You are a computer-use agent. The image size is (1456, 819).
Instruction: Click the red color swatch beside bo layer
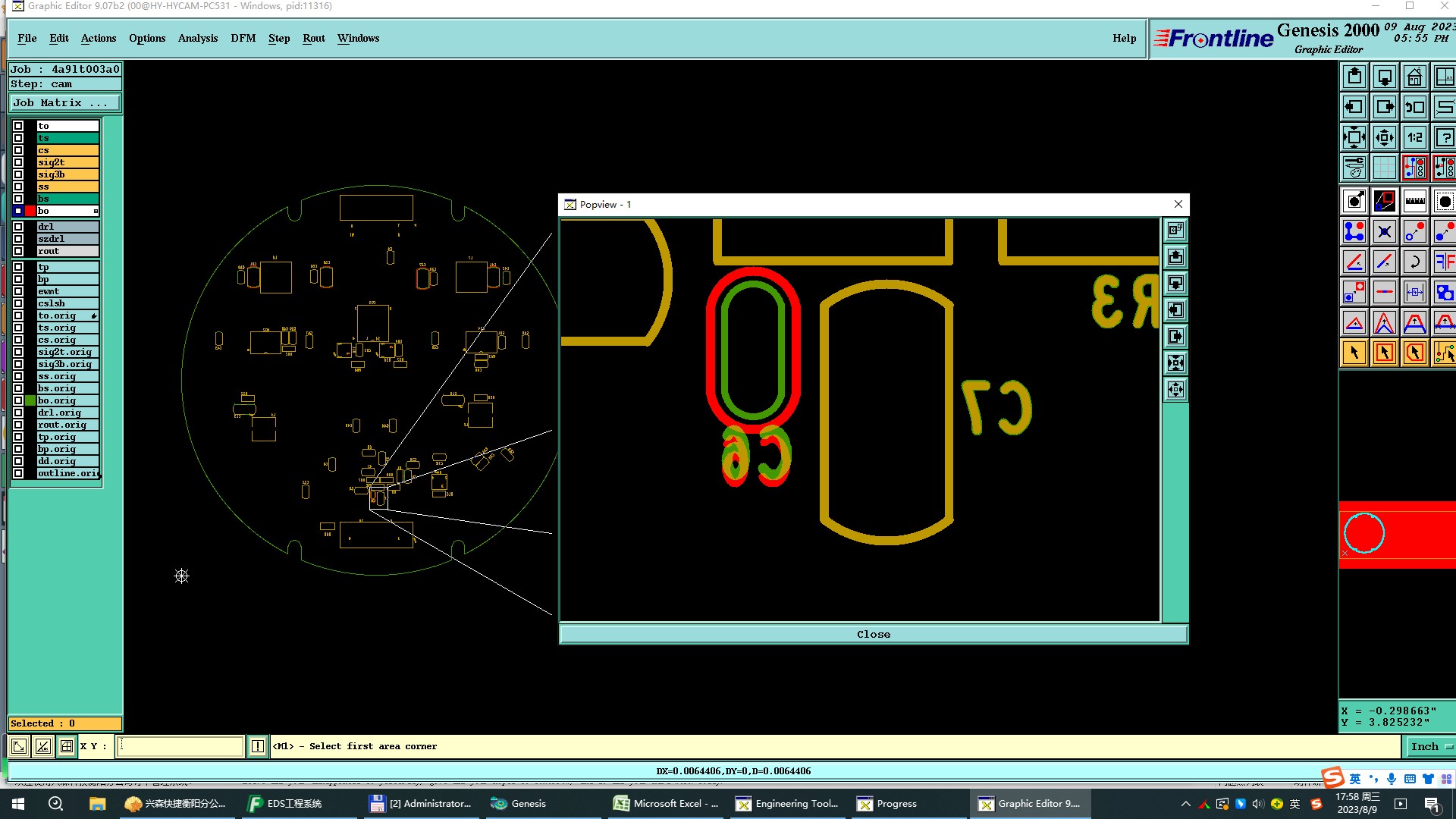point(30,211)
